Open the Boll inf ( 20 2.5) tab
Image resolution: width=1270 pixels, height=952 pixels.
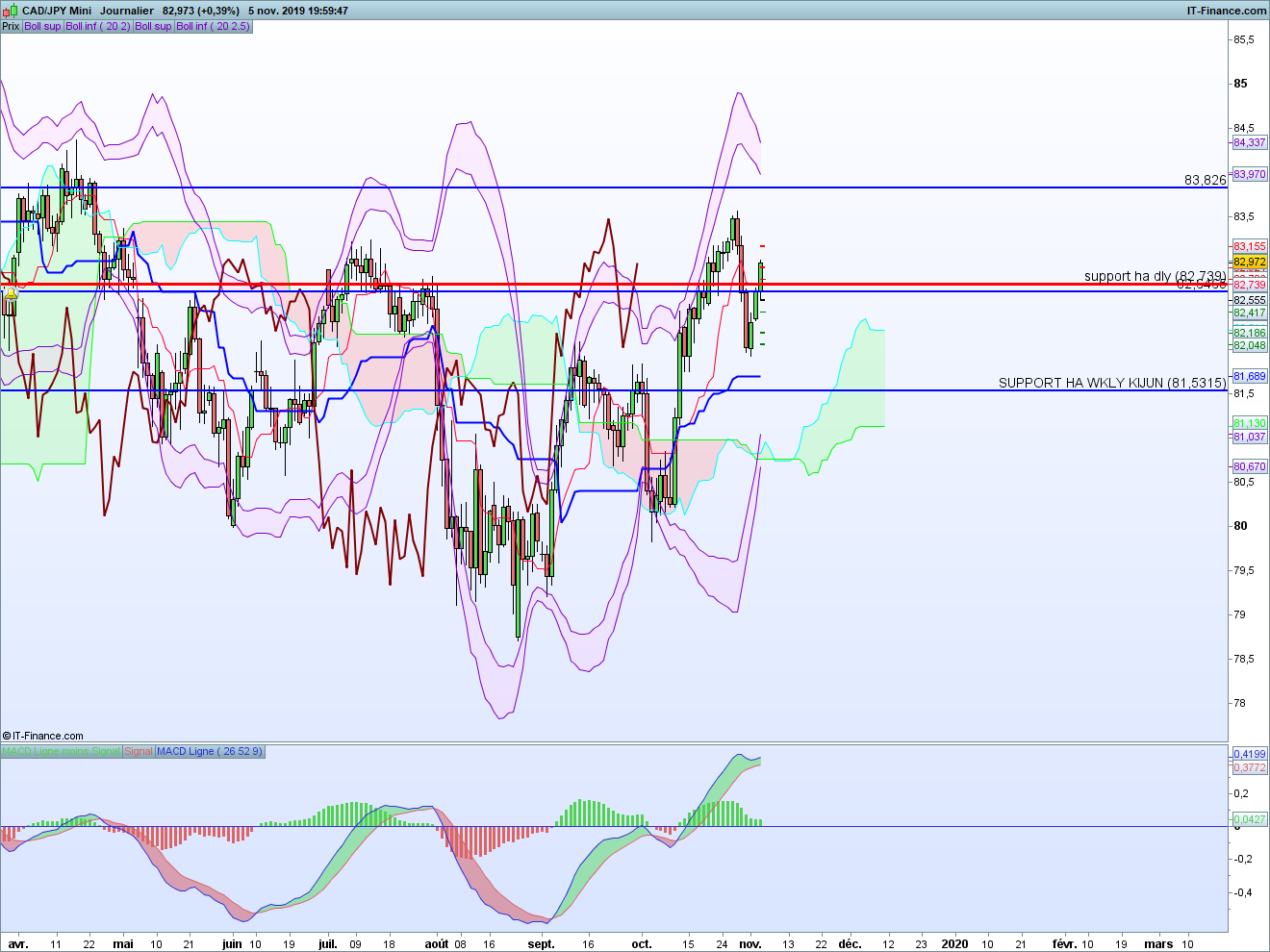tap(213, 26)
